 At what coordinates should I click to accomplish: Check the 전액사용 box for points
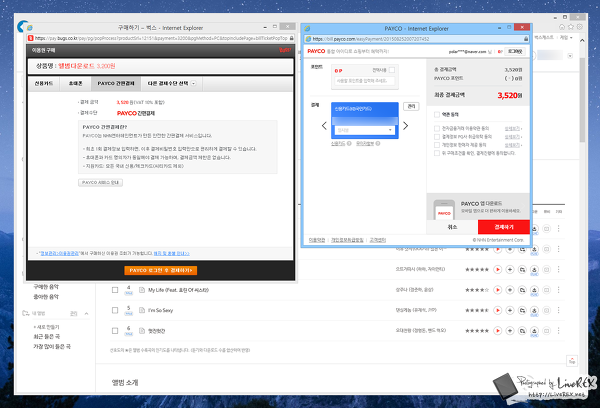coord(391,70)
